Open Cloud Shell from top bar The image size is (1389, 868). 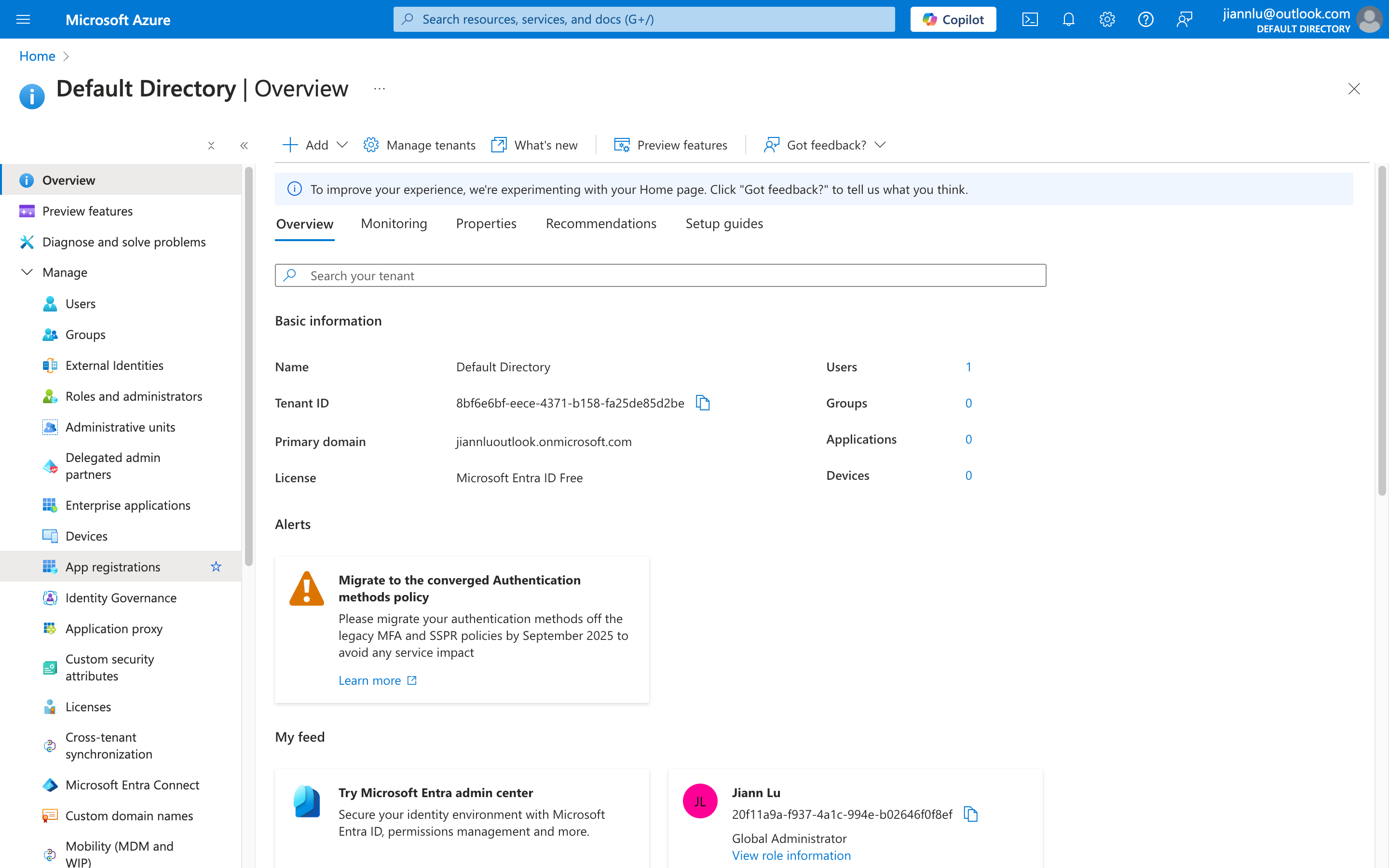click(x=1030, y=19)
